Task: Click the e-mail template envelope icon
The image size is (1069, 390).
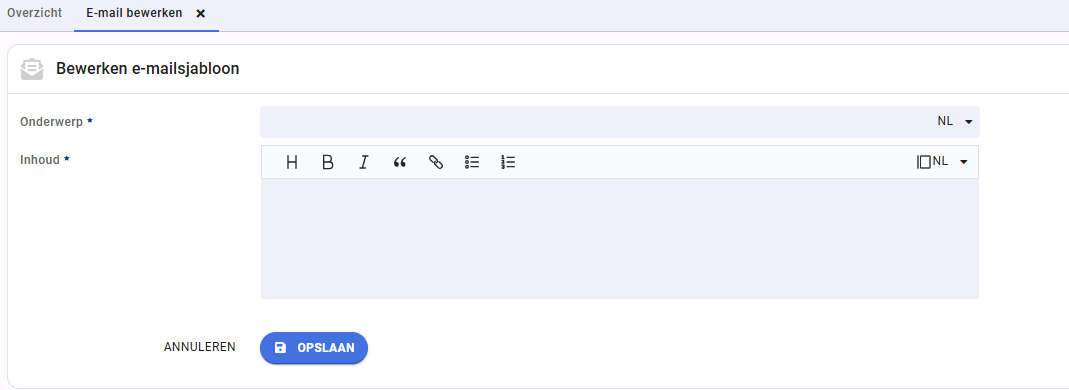Action: [x=32, y=70]
